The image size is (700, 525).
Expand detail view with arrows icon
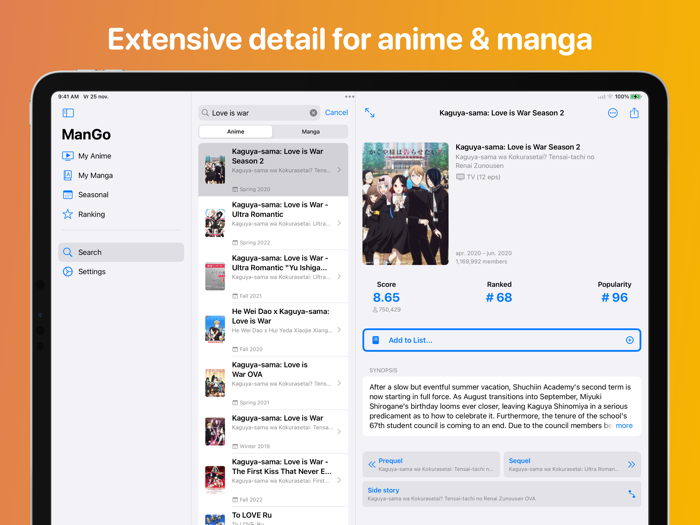(x=370, y=113)
